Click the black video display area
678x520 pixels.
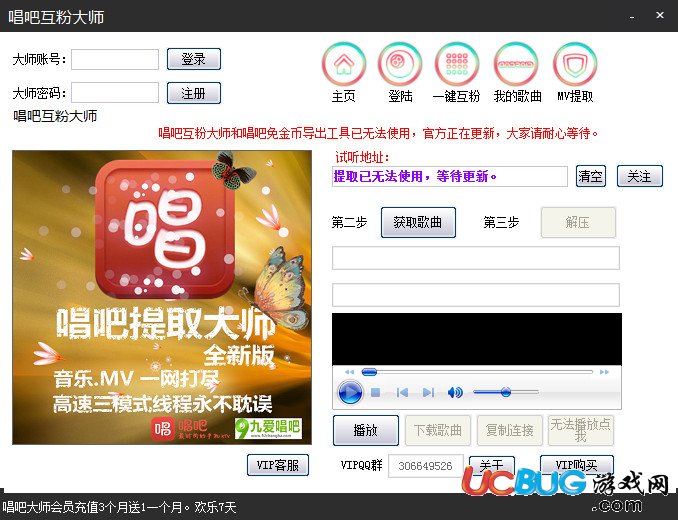(477, 339)
